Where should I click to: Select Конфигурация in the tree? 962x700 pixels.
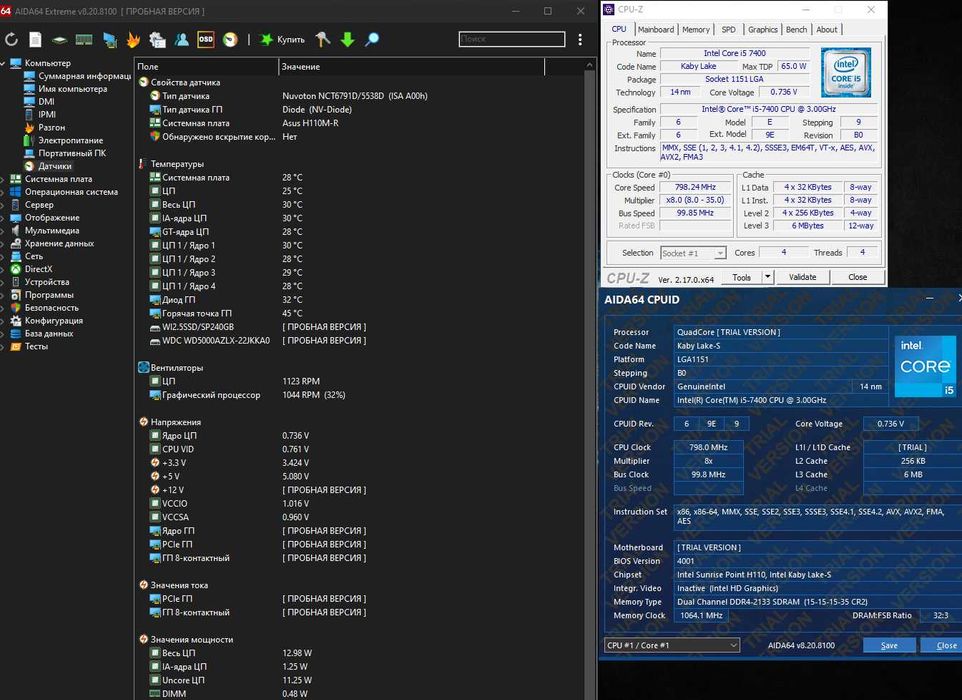[53, 321]
